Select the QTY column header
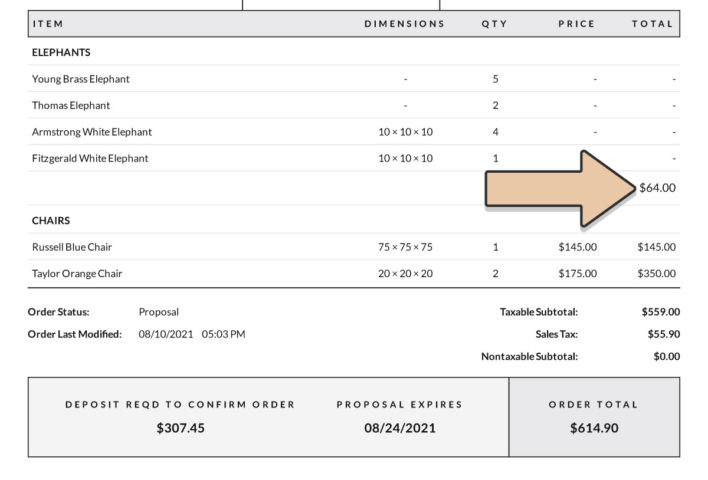The height and width of the screenshot is (480, 708). point(495,24)
